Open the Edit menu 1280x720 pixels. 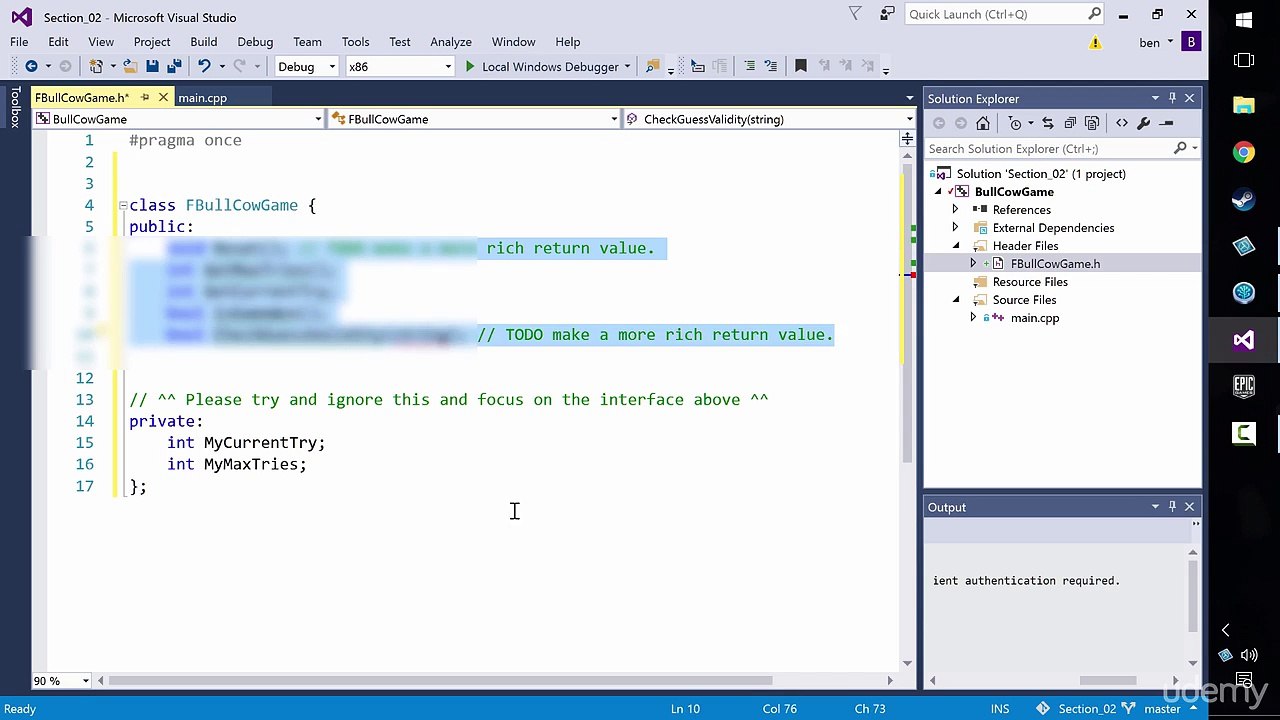tap(58, 42)
